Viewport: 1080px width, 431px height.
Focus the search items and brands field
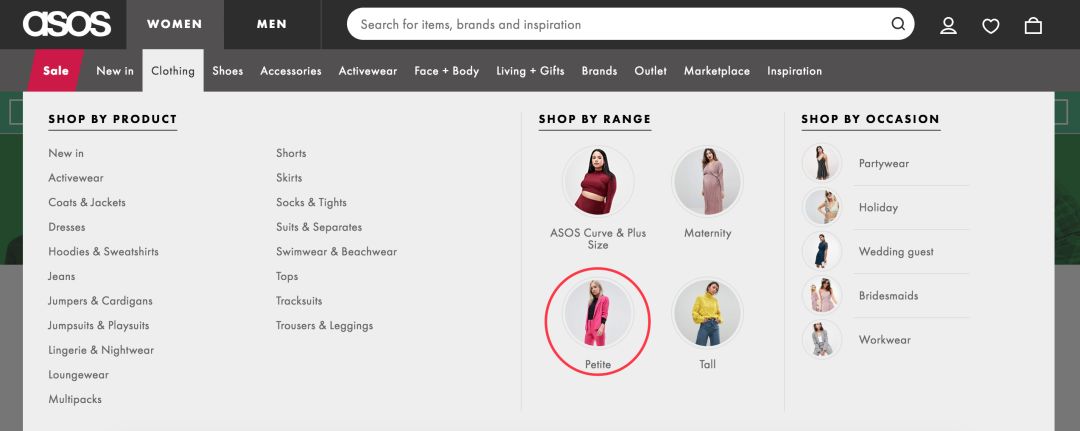[630, 24]
